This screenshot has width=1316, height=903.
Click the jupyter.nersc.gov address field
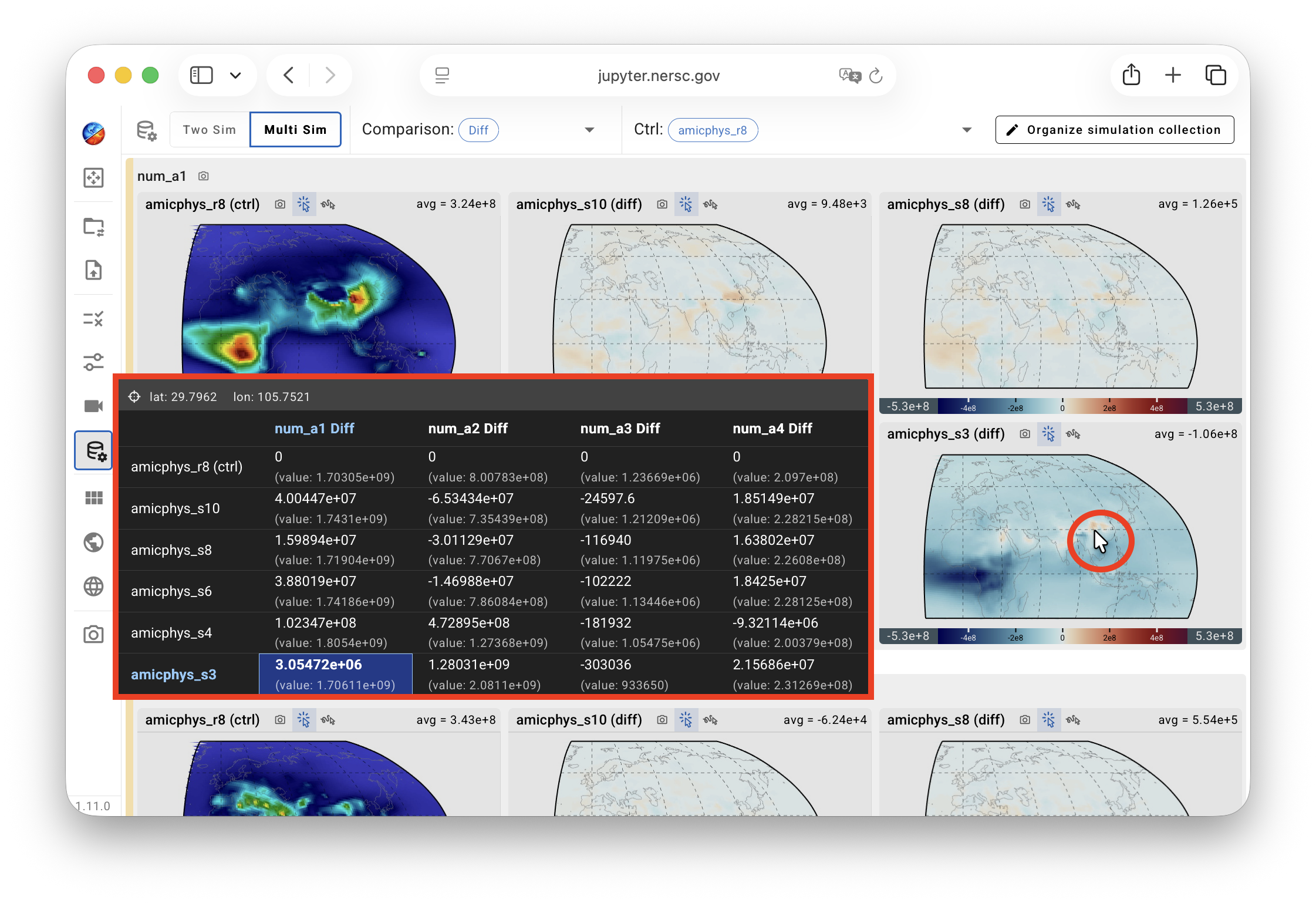click(x=658, y=76)
